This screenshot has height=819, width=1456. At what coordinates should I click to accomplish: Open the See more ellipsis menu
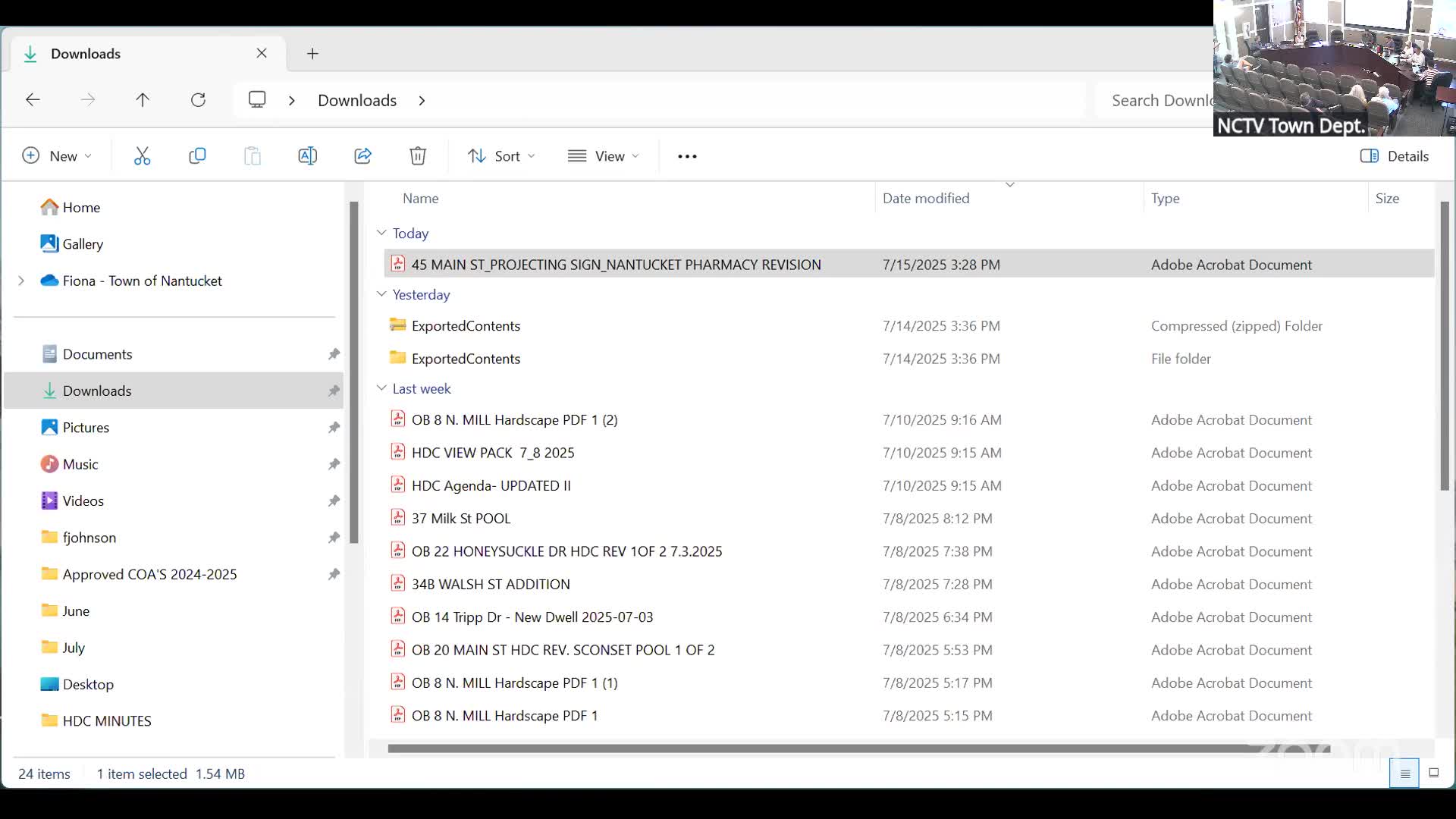[x=687, y=156]
